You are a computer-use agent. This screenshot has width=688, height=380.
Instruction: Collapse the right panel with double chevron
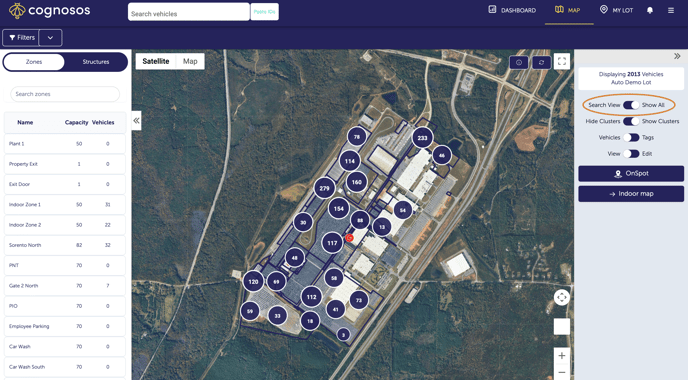click(x=677, y=56)
